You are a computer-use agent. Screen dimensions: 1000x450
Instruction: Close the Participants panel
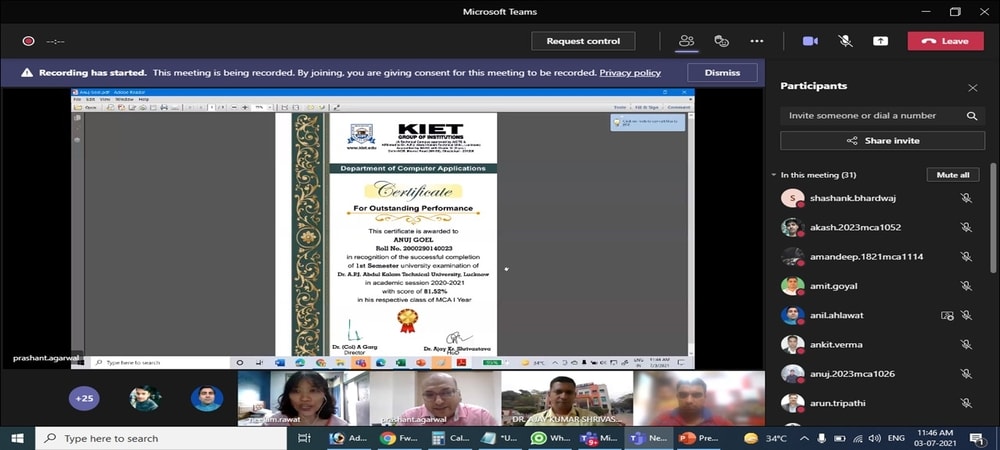(973, 88)
